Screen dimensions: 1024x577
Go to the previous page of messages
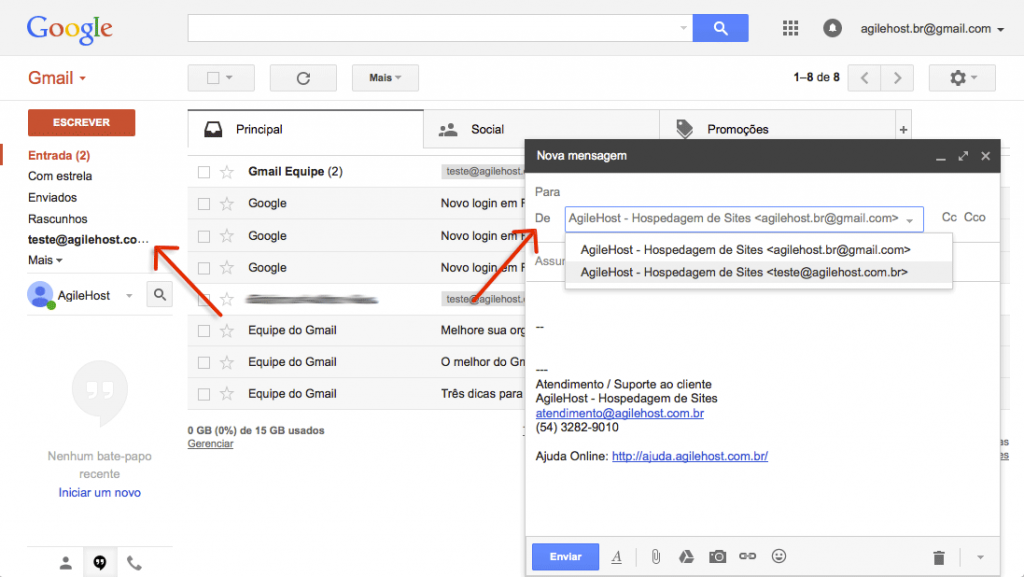(864, 78)
